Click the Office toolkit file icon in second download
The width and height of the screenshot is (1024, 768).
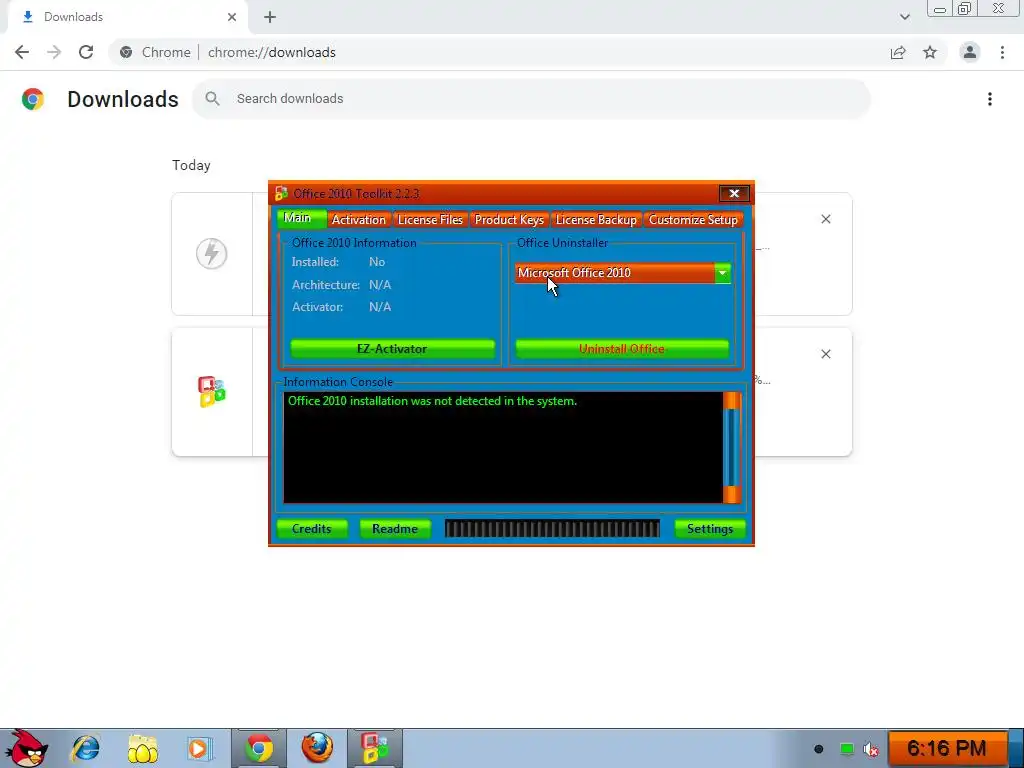(x=212, y=392)
